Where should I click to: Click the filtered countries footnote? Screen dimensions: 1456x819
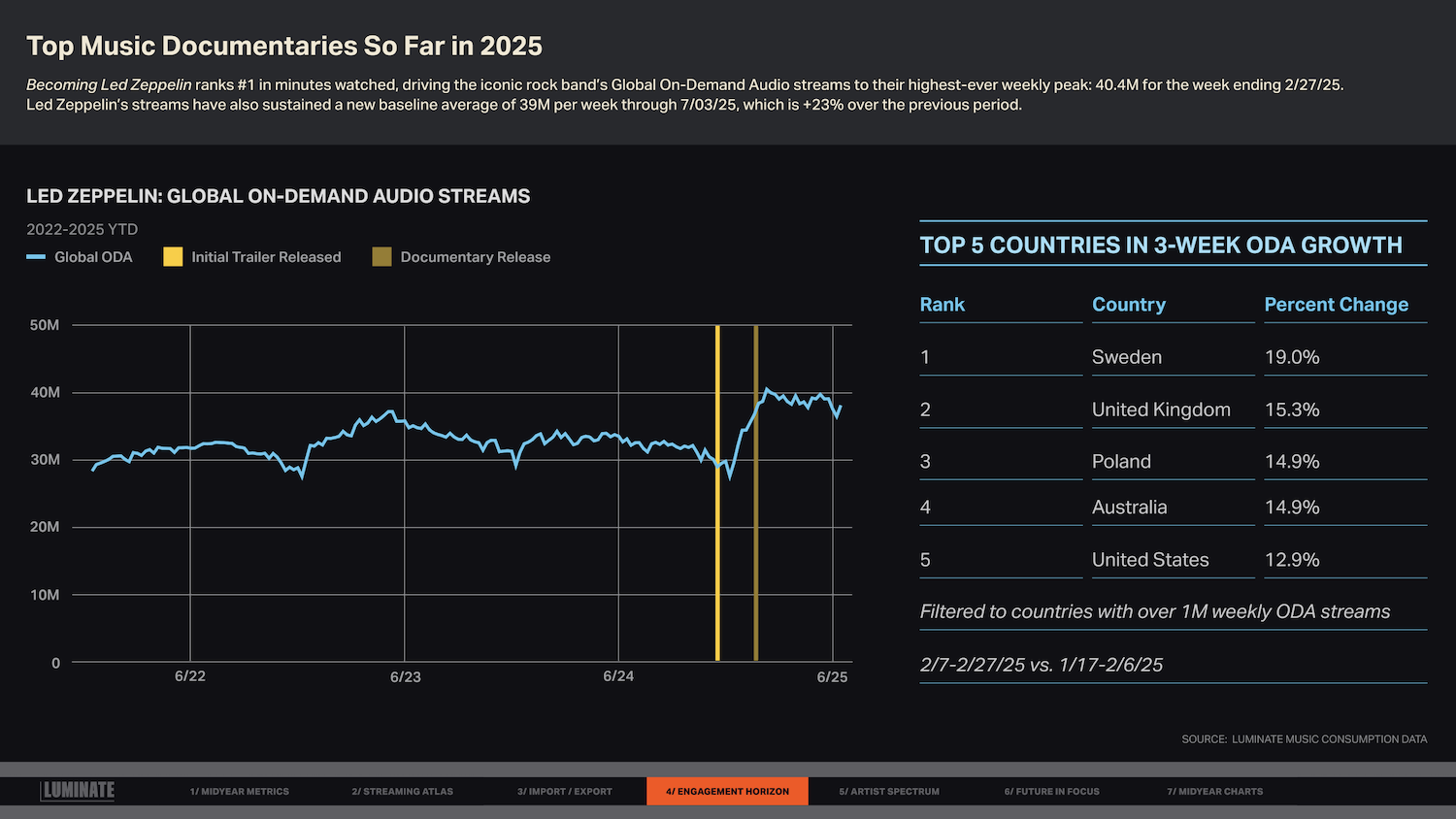1155,612
